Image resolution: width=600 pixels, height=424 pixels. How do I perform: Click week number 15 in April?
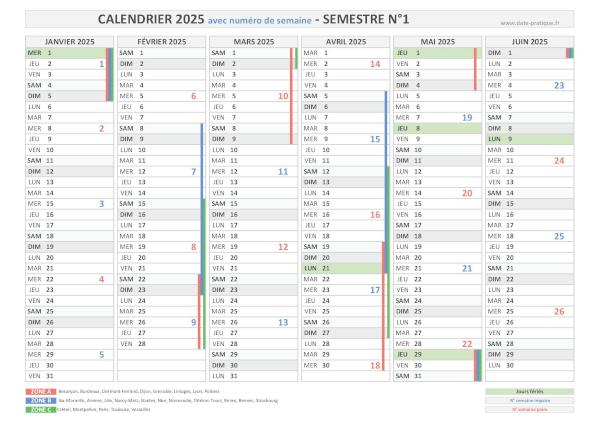coord(375,139)
